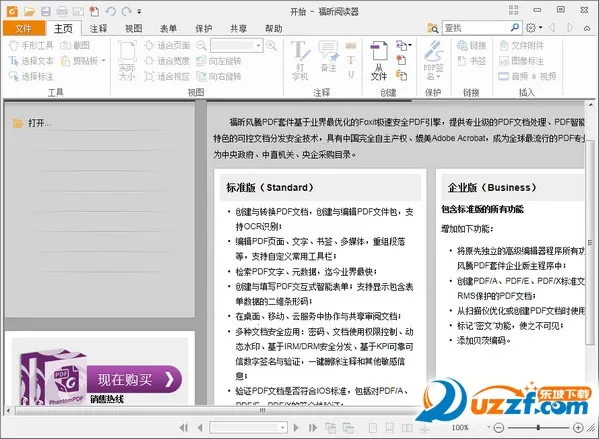Image resolution: width=599 pixels, height=439 pixels.
Task: Open the 文件 file menu tab
Action: (24, 29)
